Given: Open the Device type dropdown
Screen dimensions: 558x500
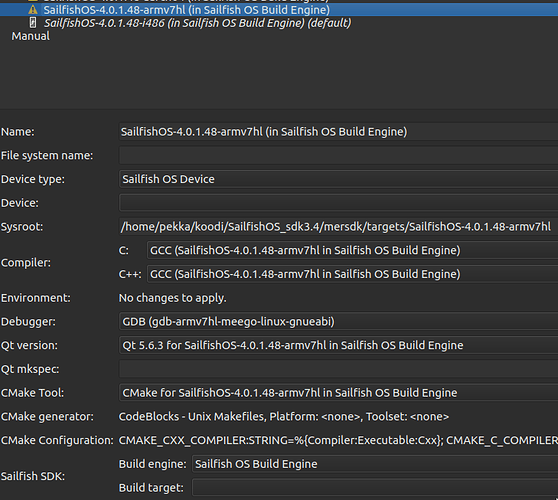Looking at the screenshot, I should tap(338, 179).
